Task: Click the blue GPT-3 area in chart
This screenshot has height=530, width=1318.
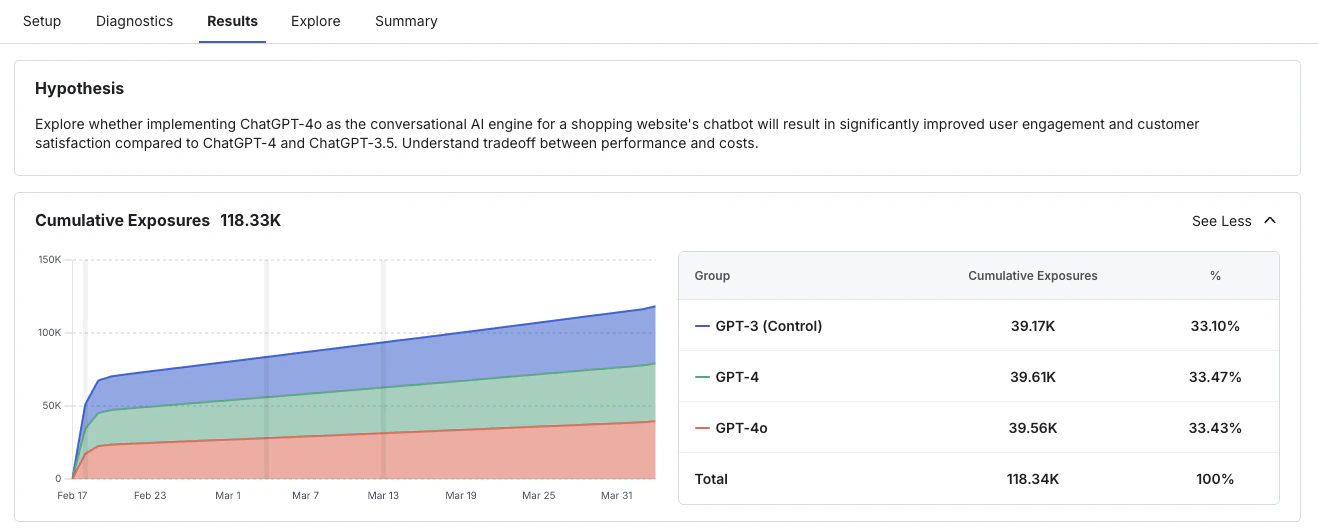Action: pos(400,365)
